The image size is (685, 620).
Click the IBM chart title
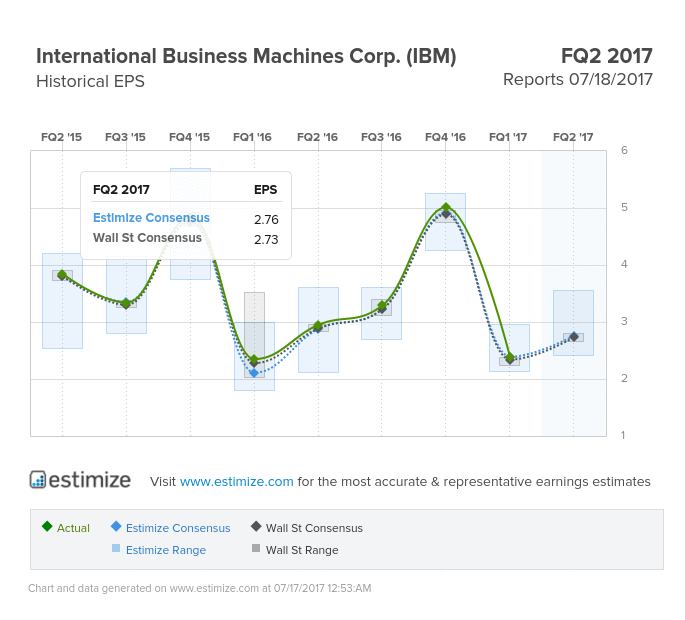246,56
